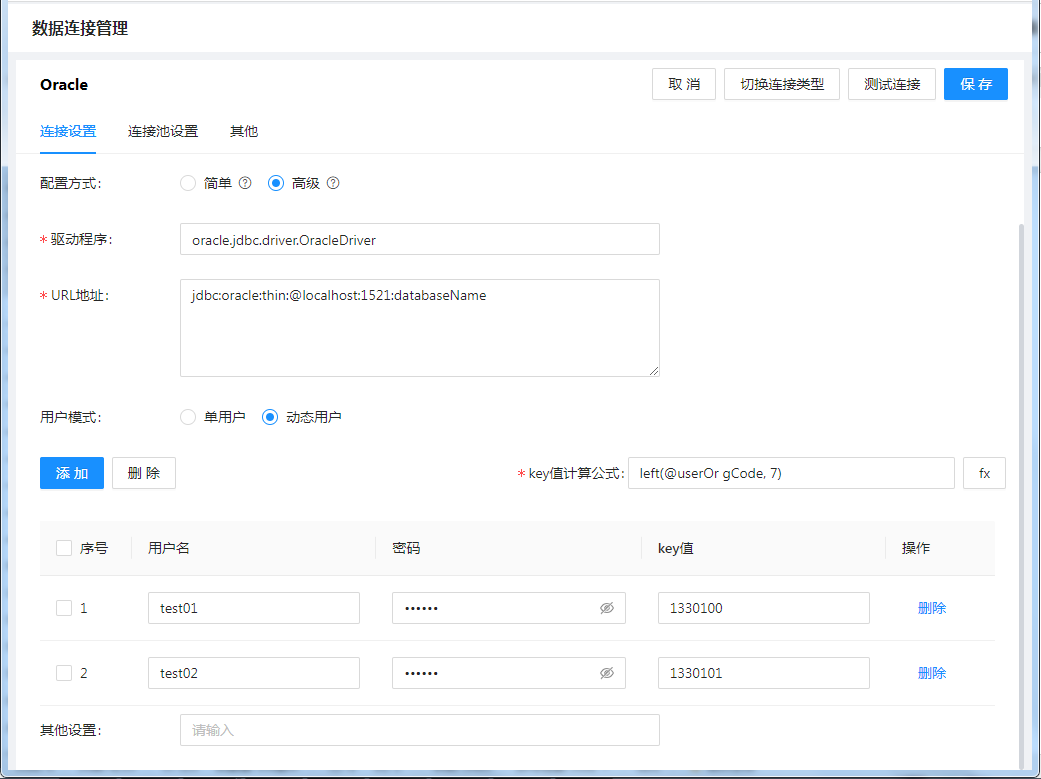Click help icon next to 高级 option
The height and width of the screenshot is (779, 1041).
333,183
